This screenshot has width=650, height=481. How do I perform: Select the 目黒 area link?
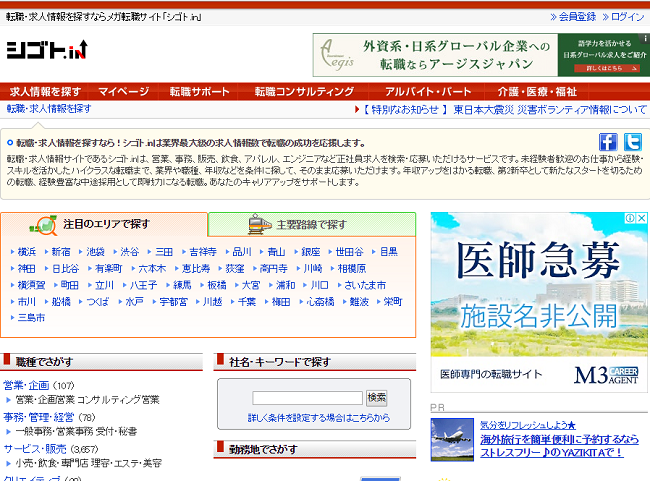point(389,252)
